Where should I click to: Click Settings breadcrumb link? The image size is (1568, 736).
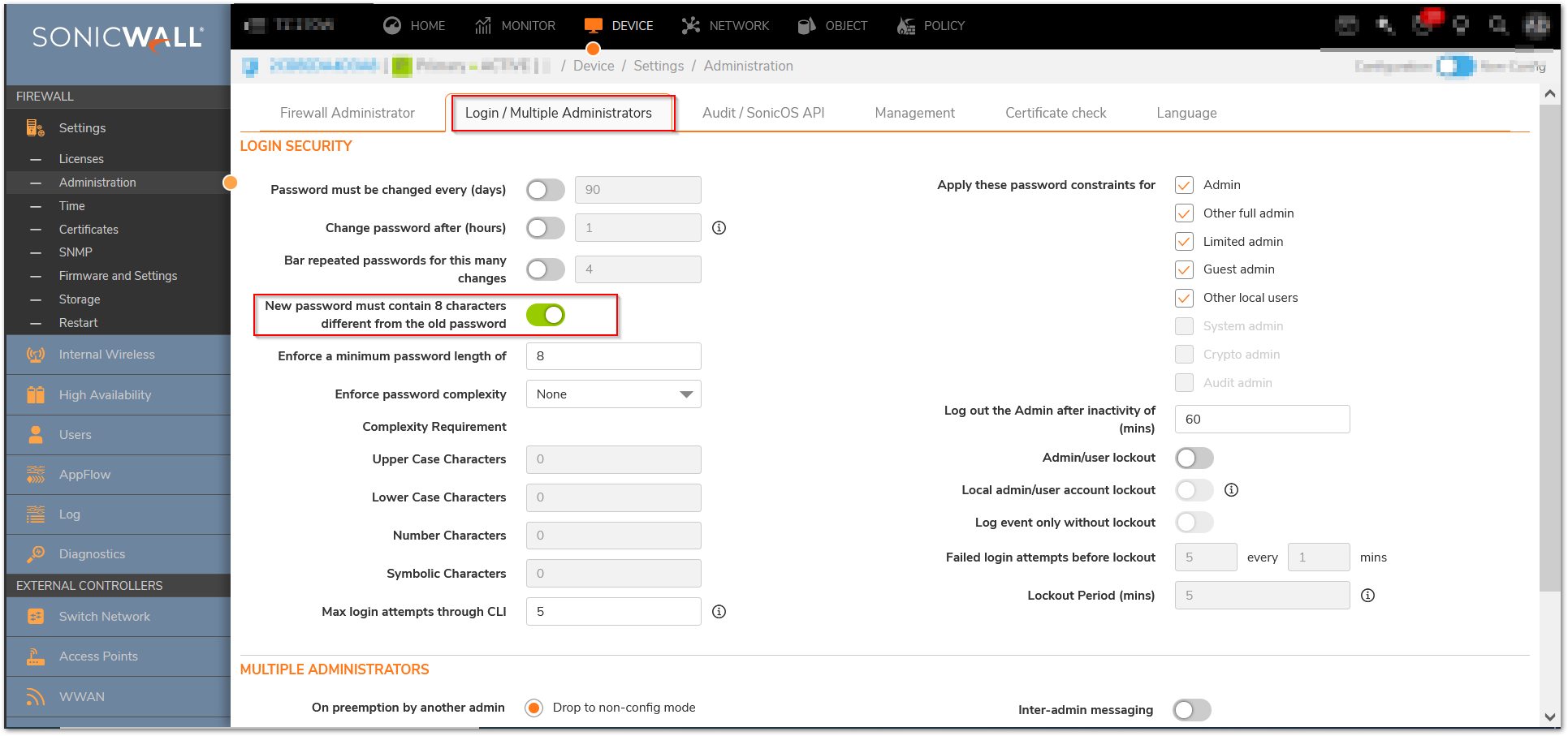659,66
